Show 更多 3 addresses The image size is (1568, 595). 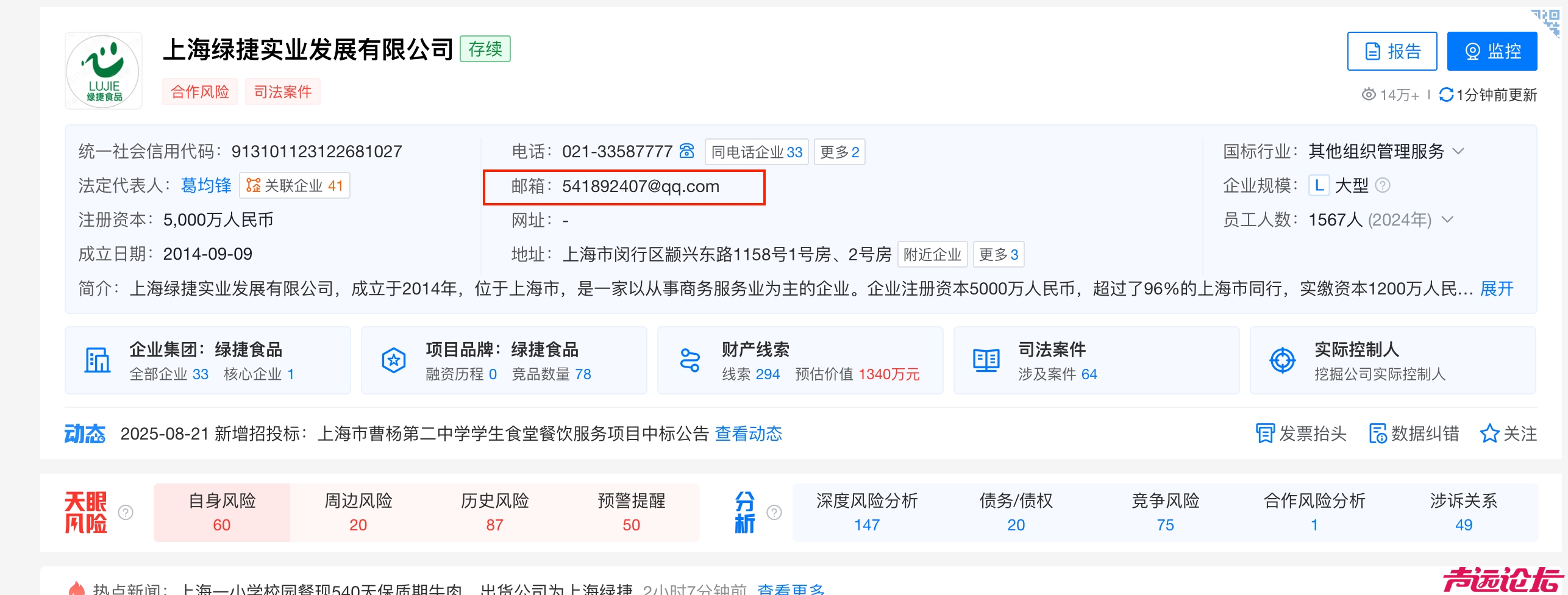999,254
